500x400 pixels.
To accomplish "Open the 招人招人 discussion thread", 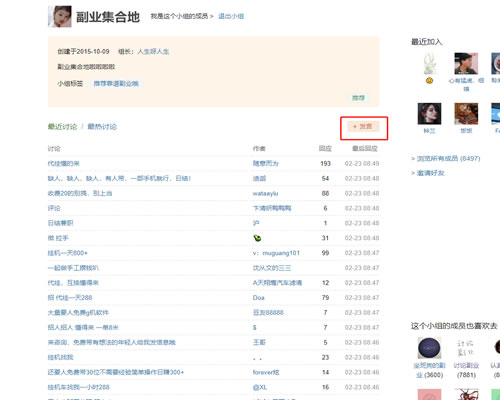I will [x=83, y=328].
